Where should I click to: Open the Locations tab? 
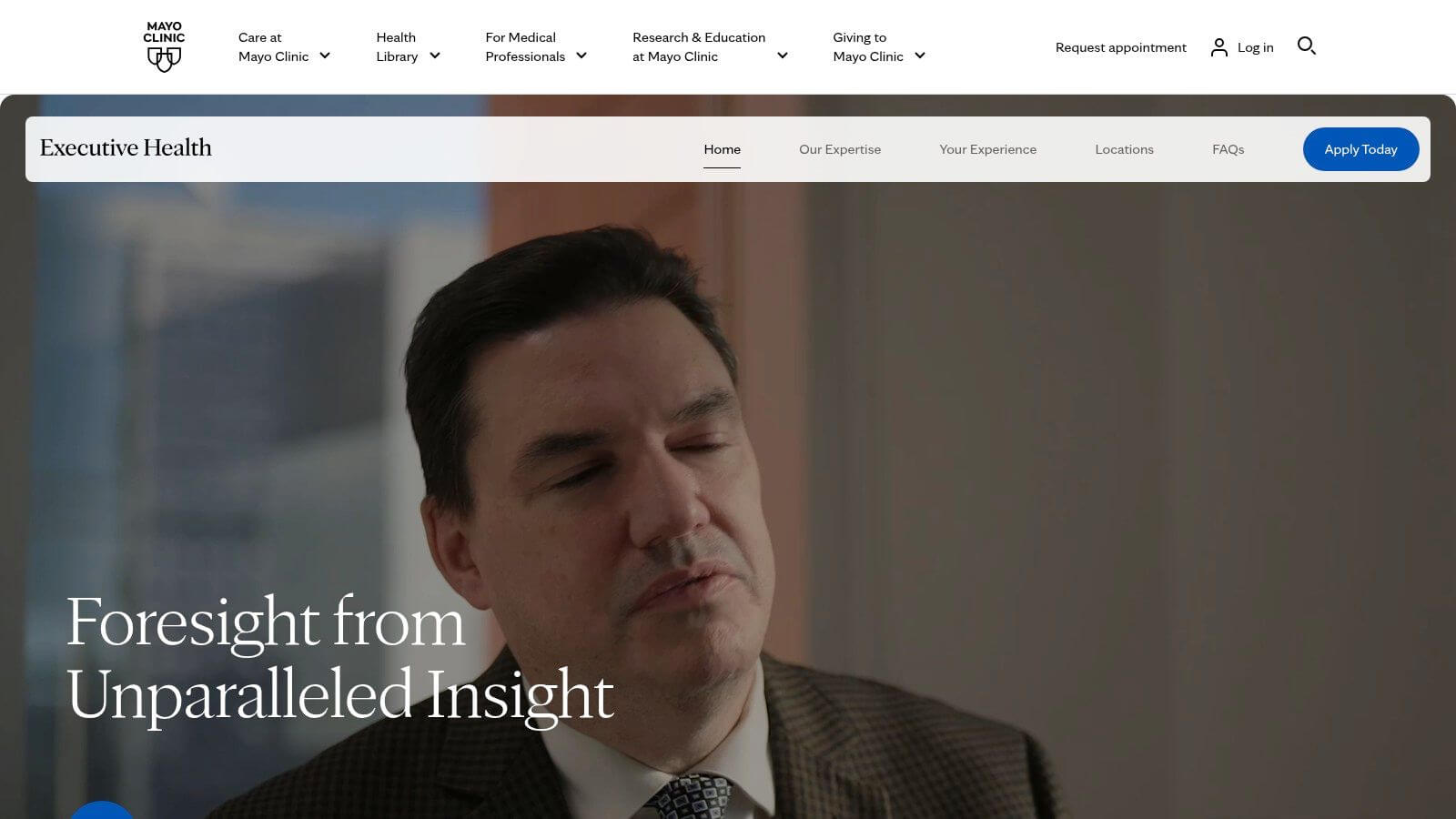click(1124, 149)
